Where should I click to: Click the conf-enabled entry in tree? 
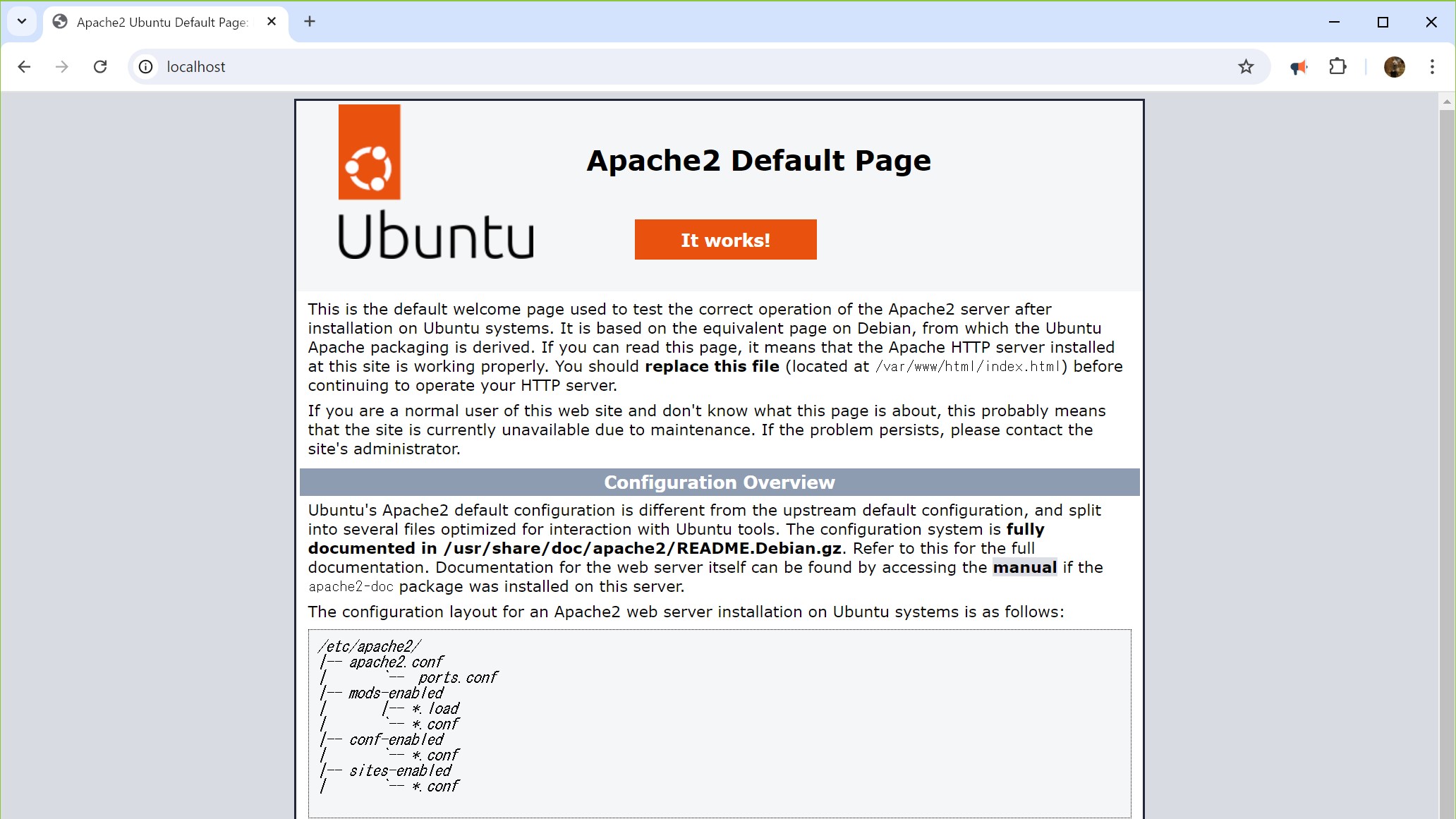[396, 739]
